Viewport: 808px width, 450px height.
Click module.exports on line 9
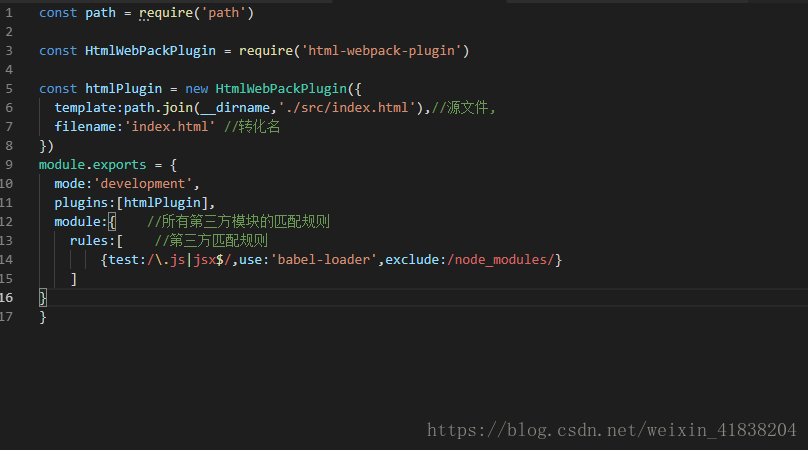[93, 165]
